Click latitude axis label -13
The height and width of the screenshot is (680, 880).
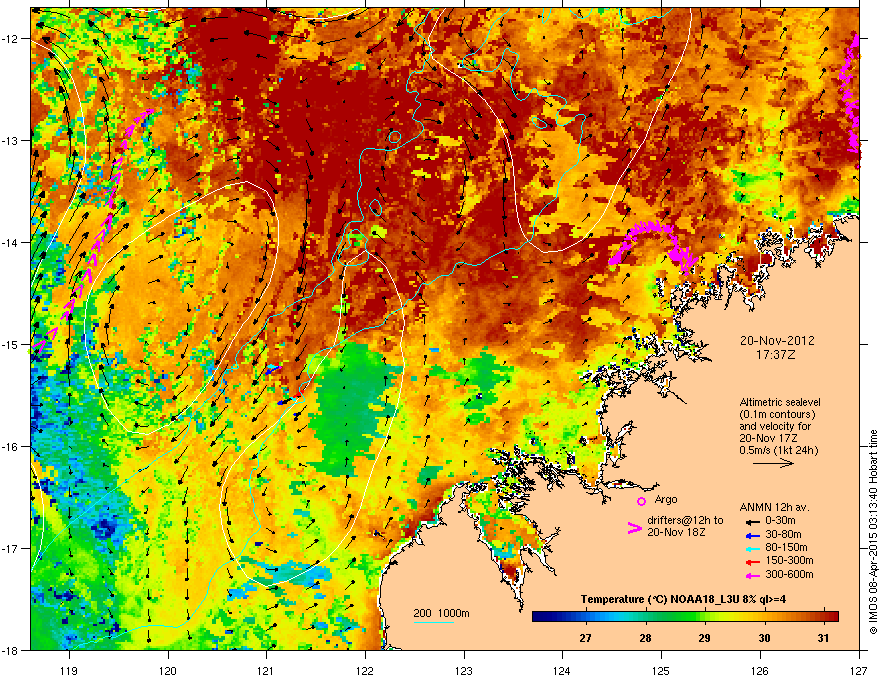coord(11,140)
